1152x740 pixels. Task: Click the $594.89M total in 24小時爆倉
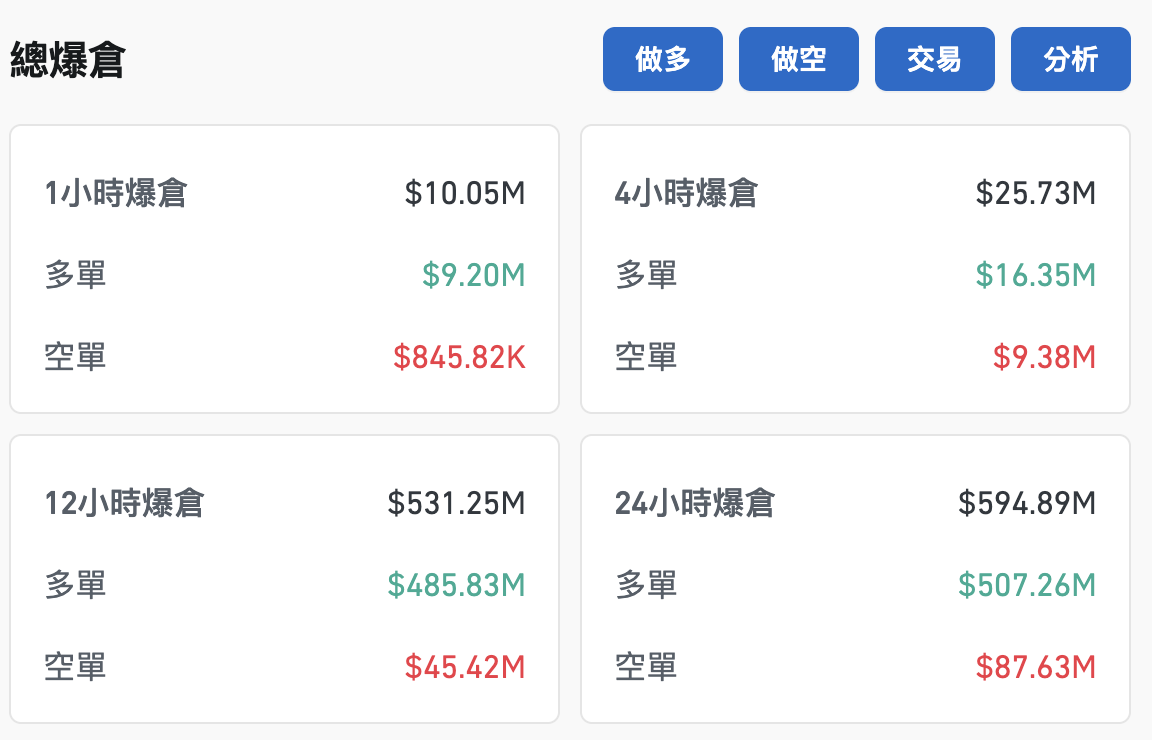point(1029,504)
